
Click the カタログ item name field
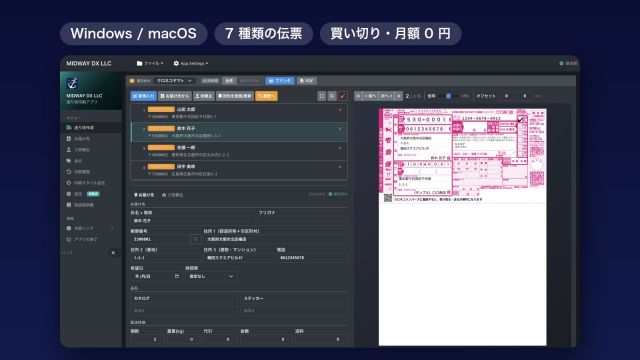pyautogui.click(x=184, y=299)
